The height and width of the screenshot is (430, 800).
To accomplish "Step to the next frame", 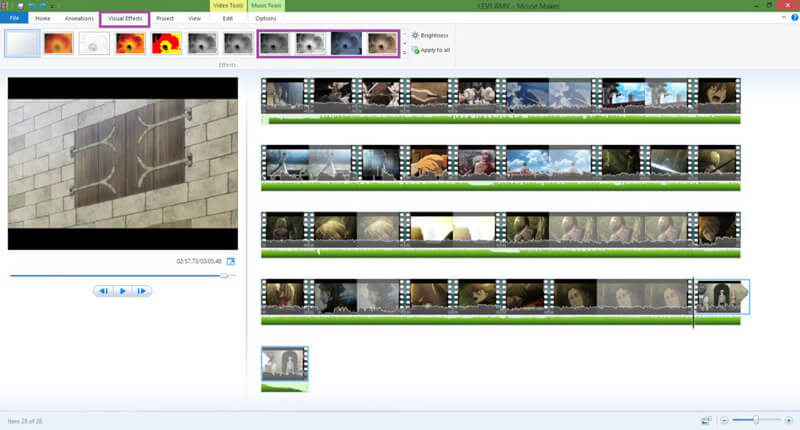I will (x=141, y=291).
